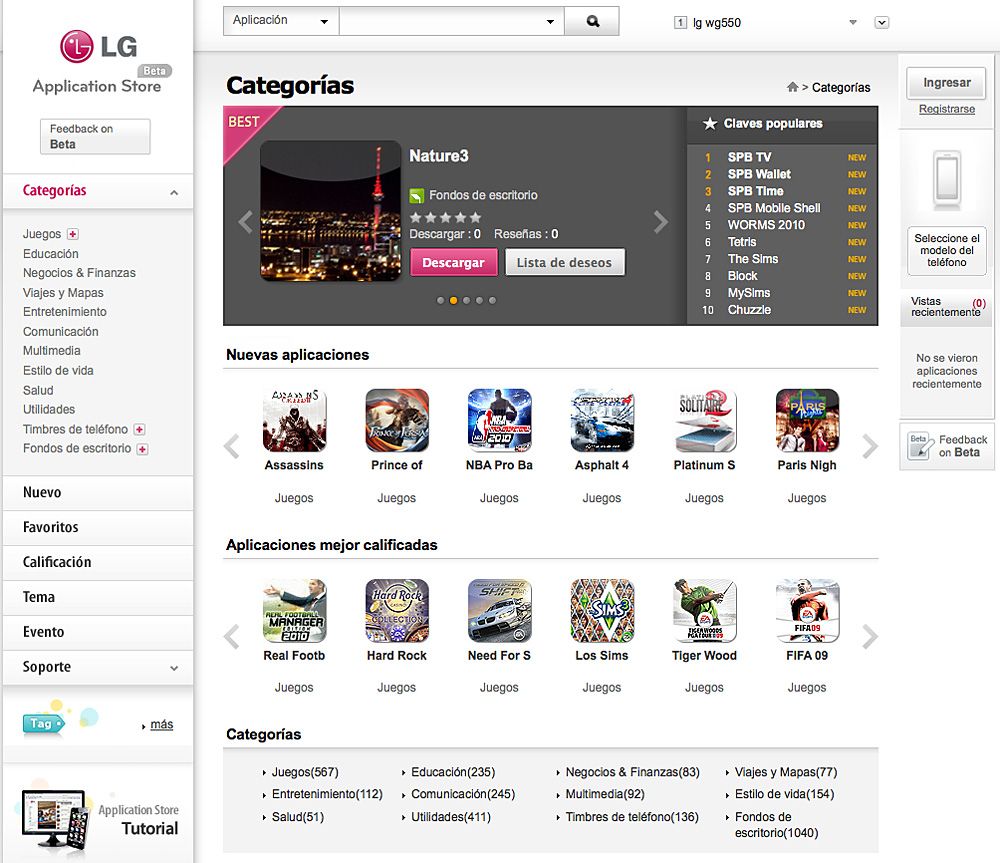Open the Tiger Woods app icon

tap(705, 610)
